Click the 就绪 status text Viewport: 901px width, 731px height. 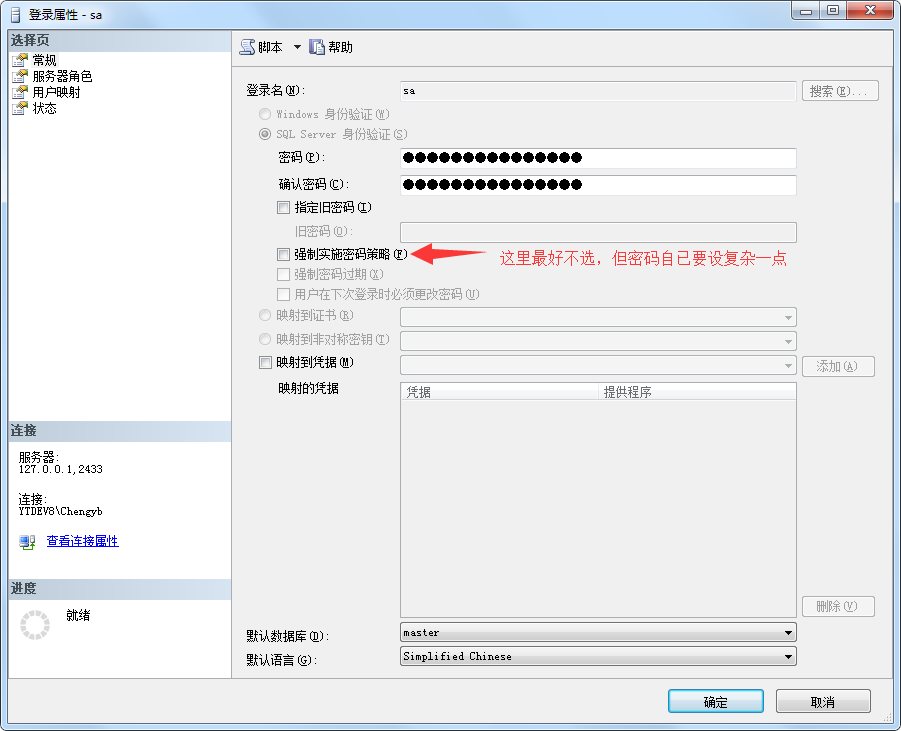[78, 615]
